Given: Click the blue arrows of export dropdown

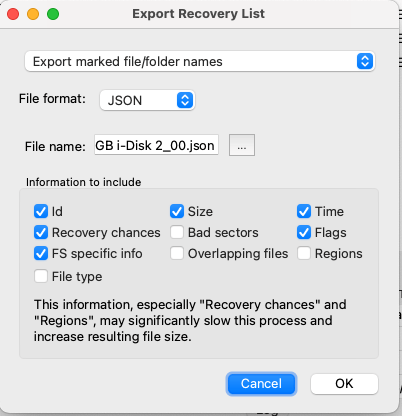Looking at the screenshot, I should coord(365,61).
